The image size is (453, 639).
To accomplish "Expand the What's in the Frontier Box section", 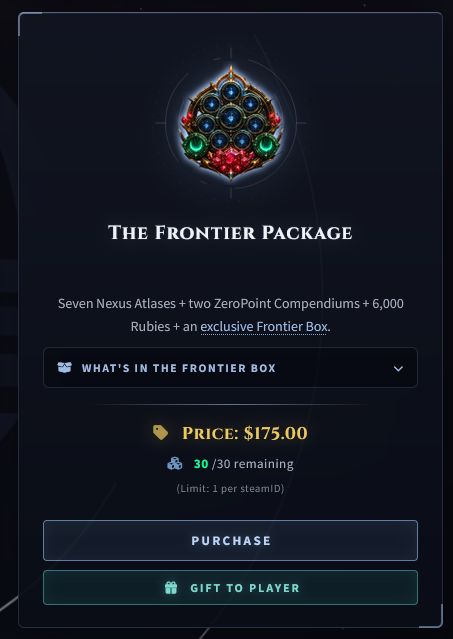I will [x=231, y=368].
